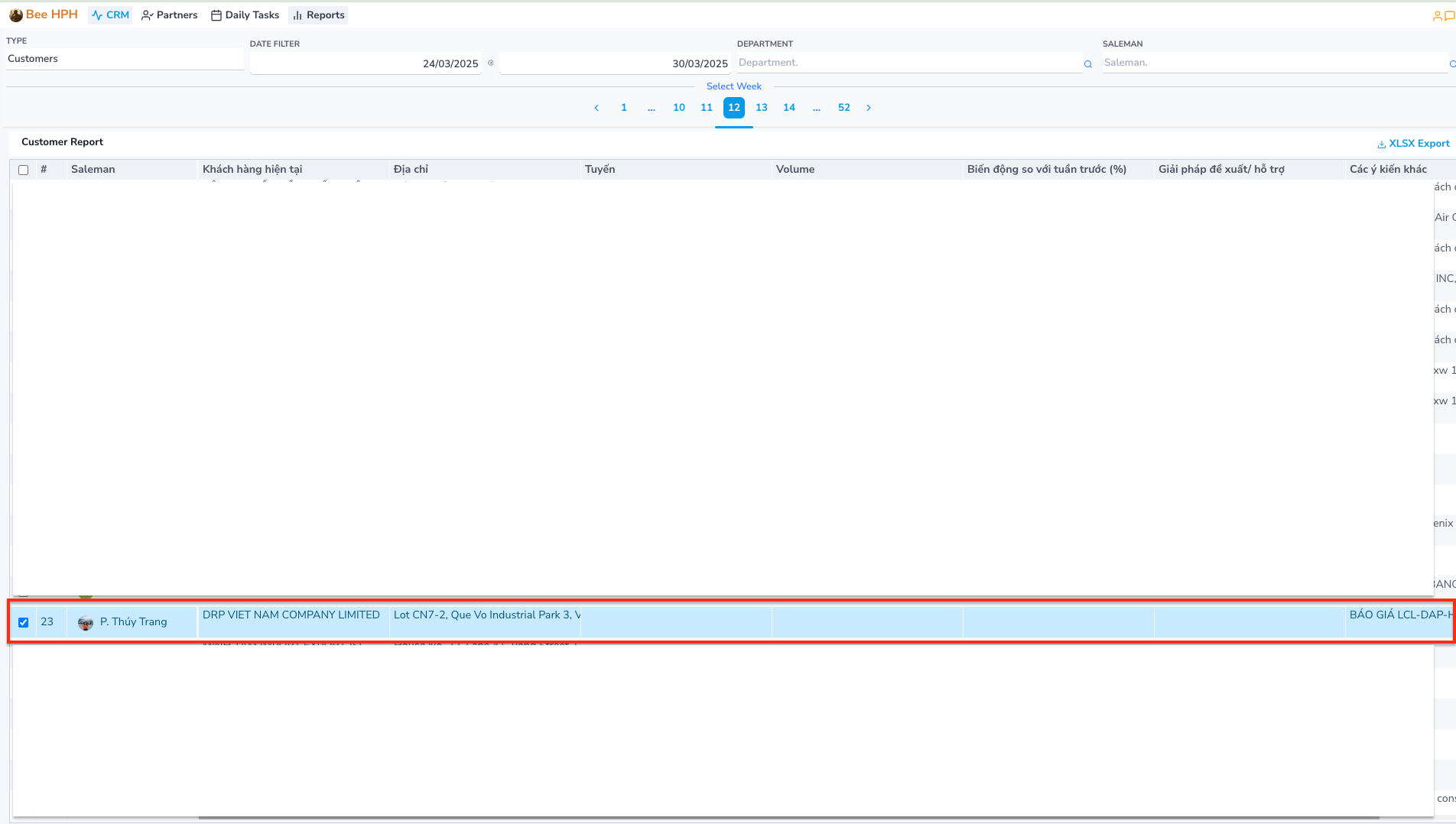Open the Type Customers dropdown
The width and height of the screenshot is (1456, 824).
[125, 59]
